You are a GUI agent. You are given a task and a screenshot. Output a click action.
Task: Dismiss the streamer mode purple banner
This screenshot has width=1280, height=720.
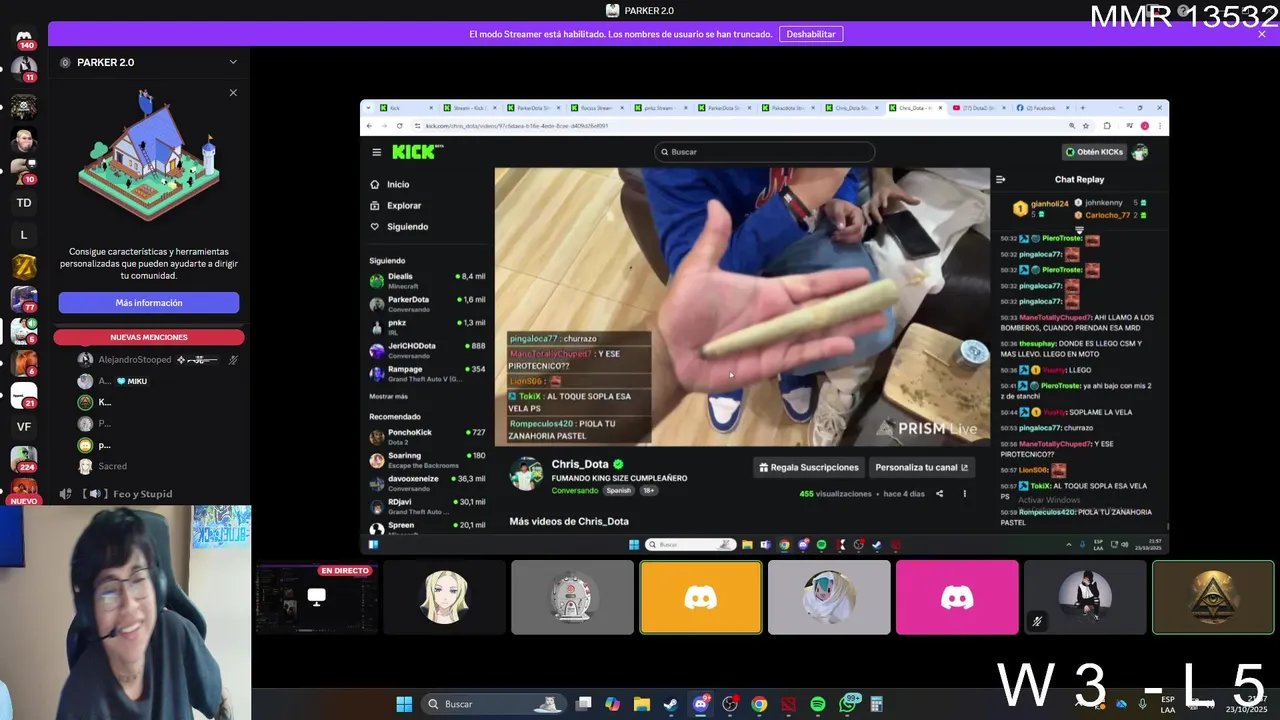coord(1262,34)
